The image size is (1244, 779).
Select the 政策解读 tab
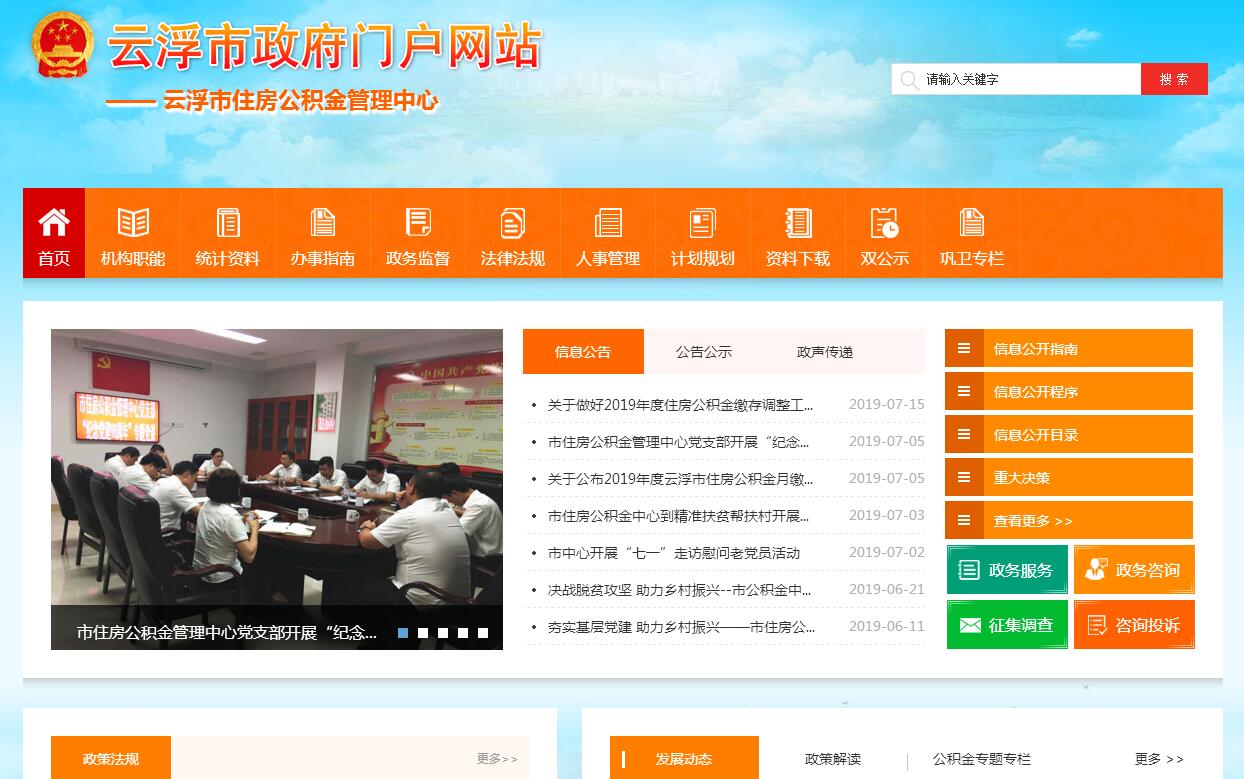[832, 759]
